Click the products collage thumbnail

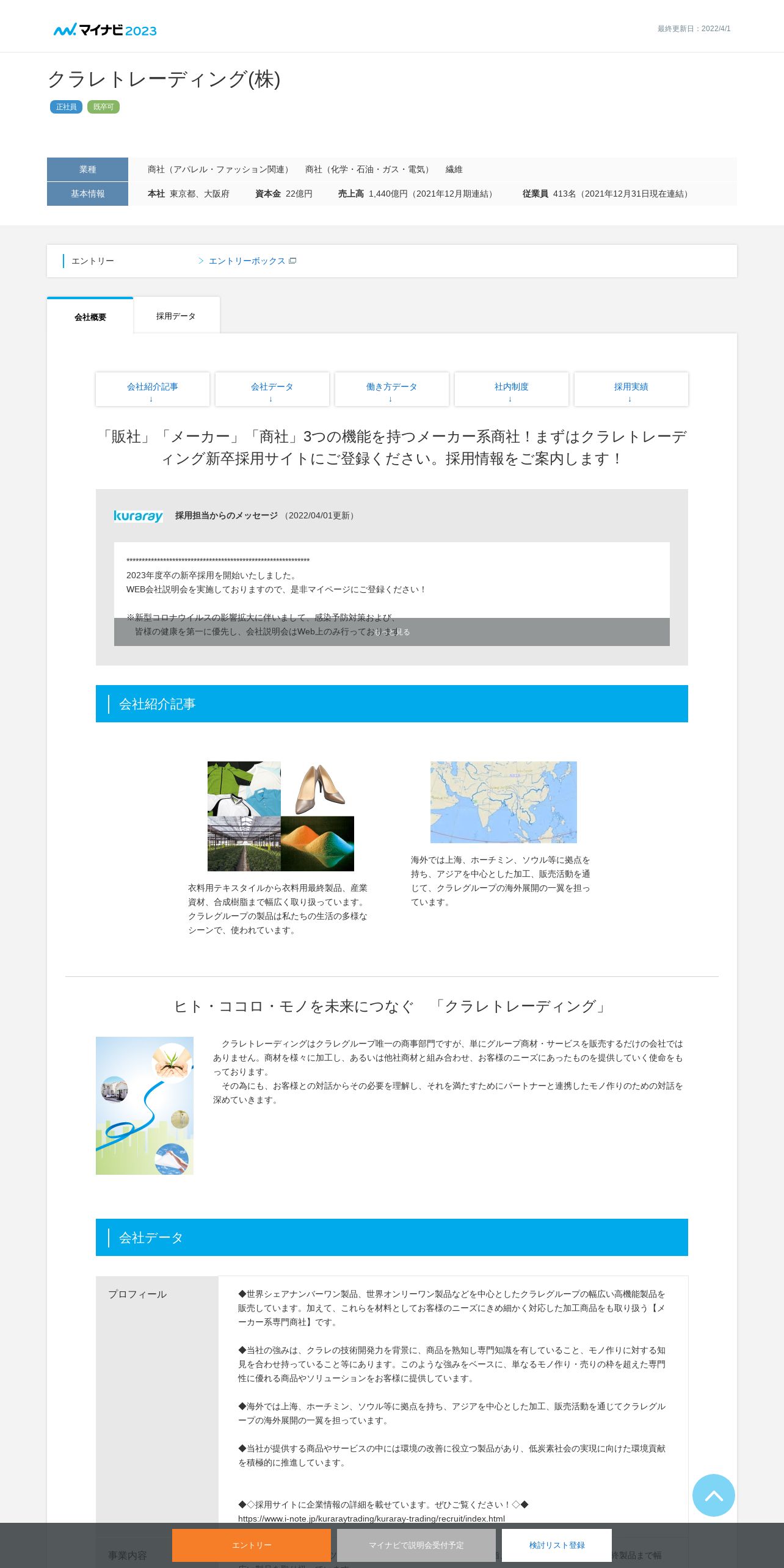pyautogui.click(x=281, y=816)
